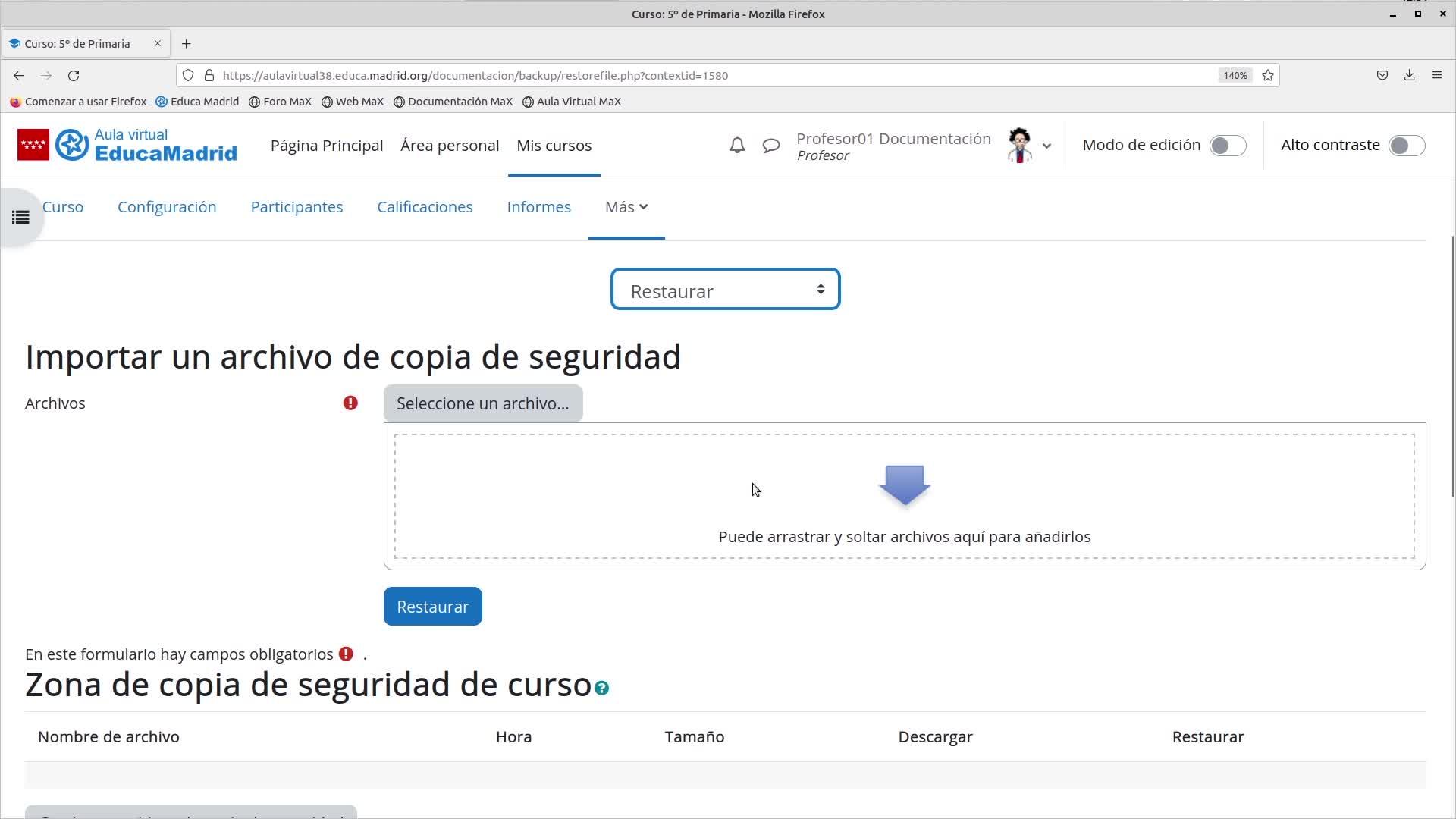Open the course index drawer icon
The image size is (1456, 819).
point(20,218)
